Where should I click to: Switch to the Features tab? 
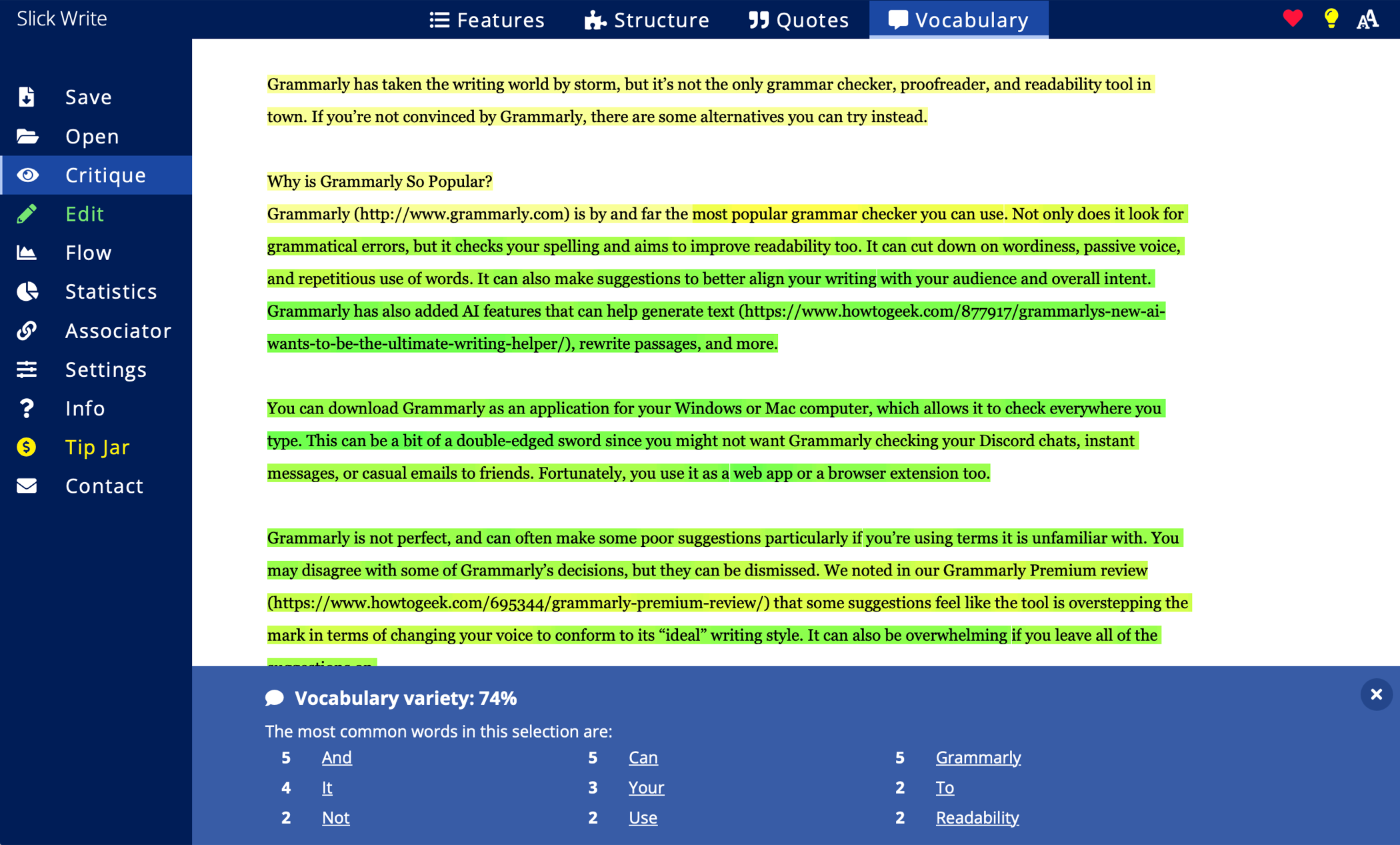(x=487, y=20)
